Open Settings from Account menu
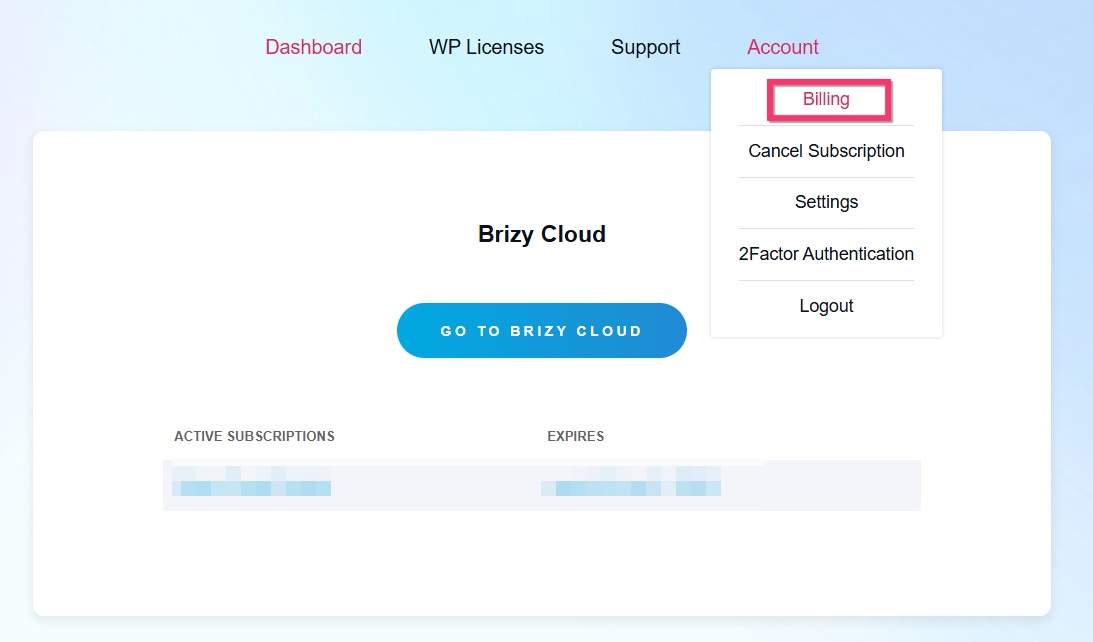This screenshot has height=642, width=1093. (x=827, y=201)
